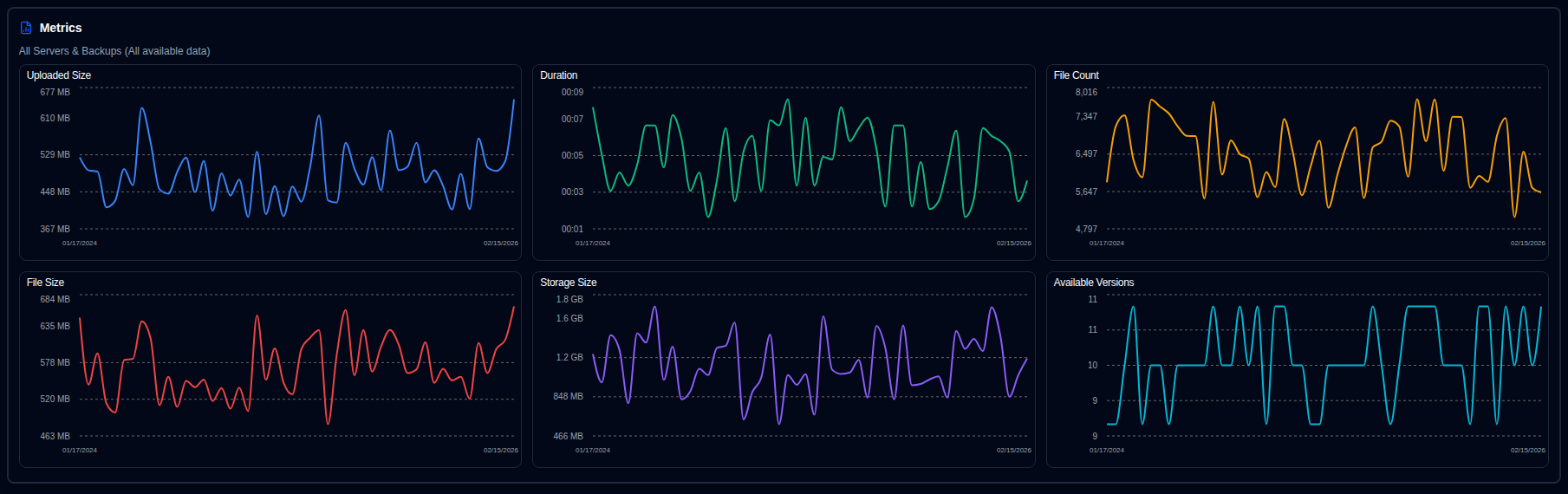1568x494 pixels.
Task: Click the 00:07 Duration axis label
Action: coord(572,119)
